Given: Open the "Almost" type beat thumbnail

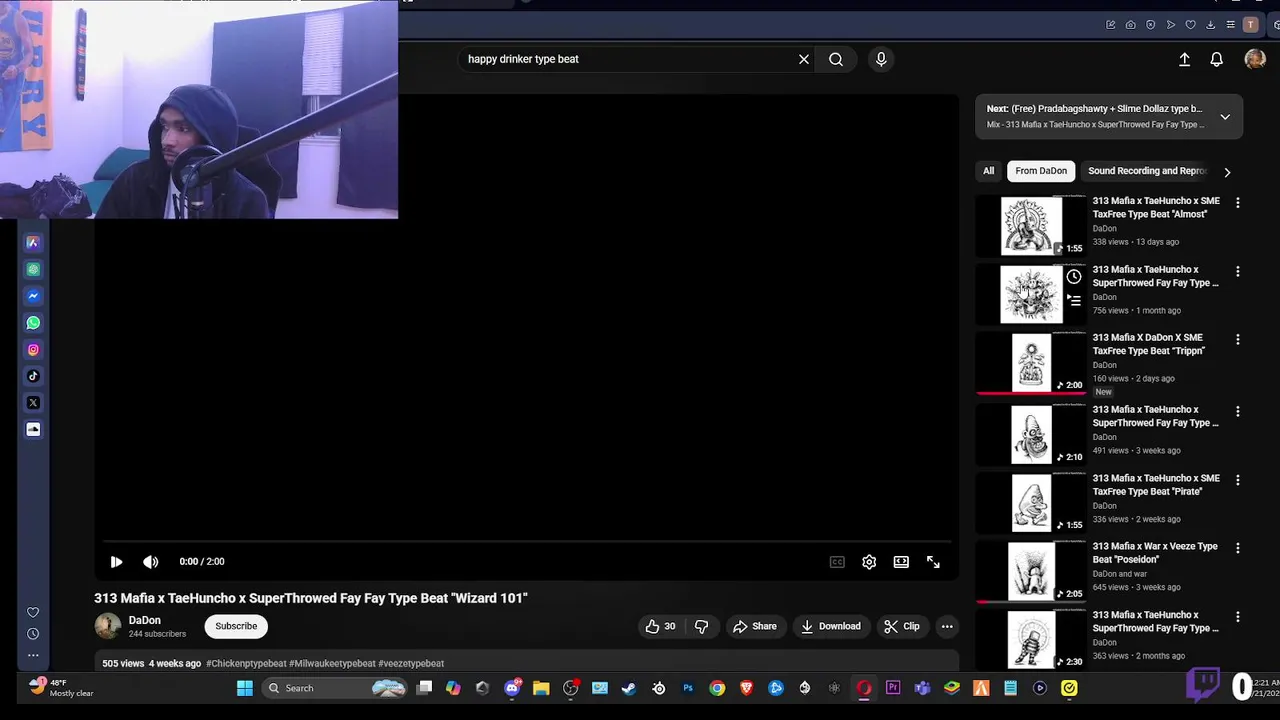Looking at the screenshot, I should (1031, 226).
